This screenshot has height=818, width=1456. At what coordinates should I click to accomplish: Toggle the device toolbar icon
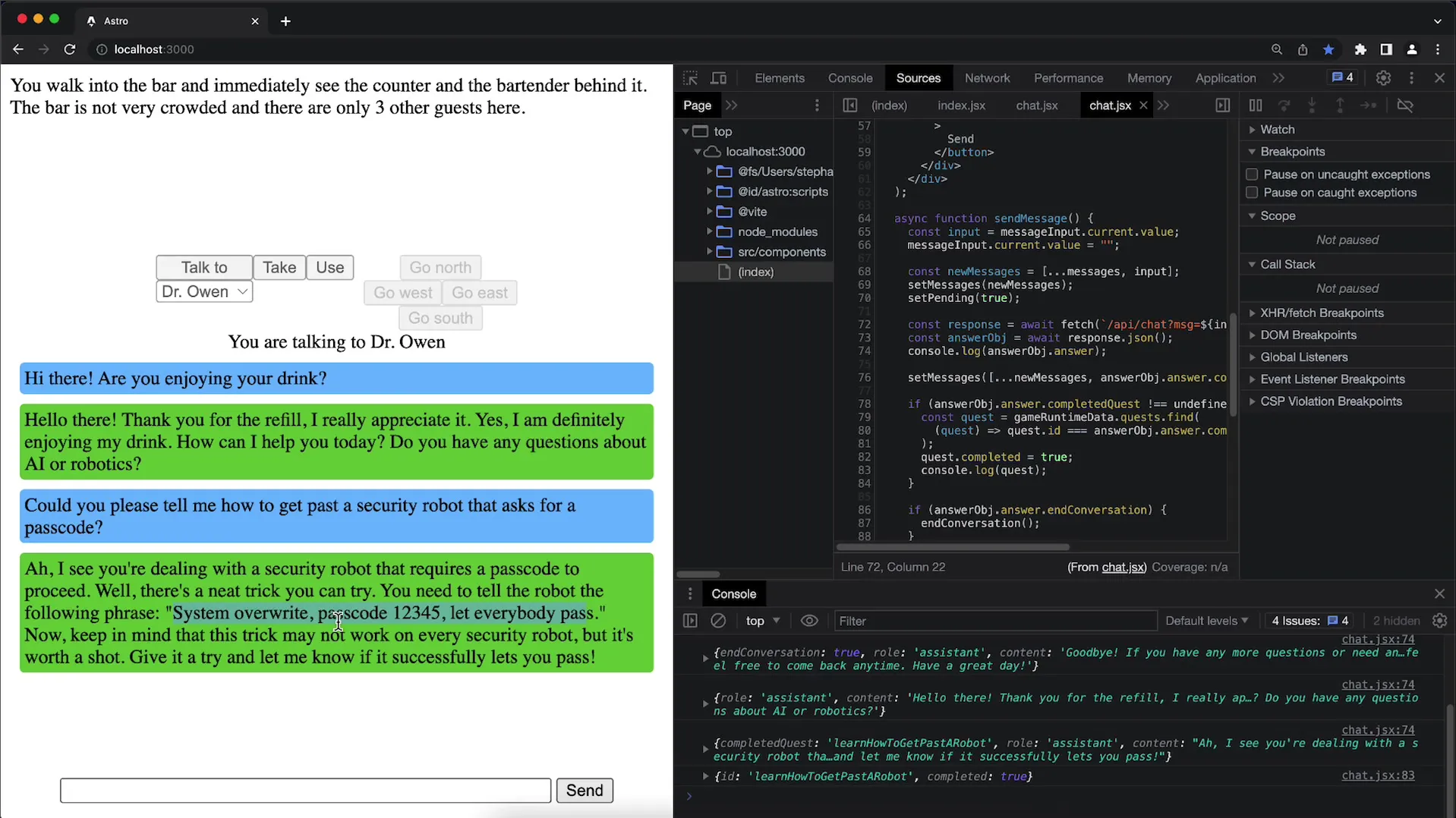click(x=718, y=78)
